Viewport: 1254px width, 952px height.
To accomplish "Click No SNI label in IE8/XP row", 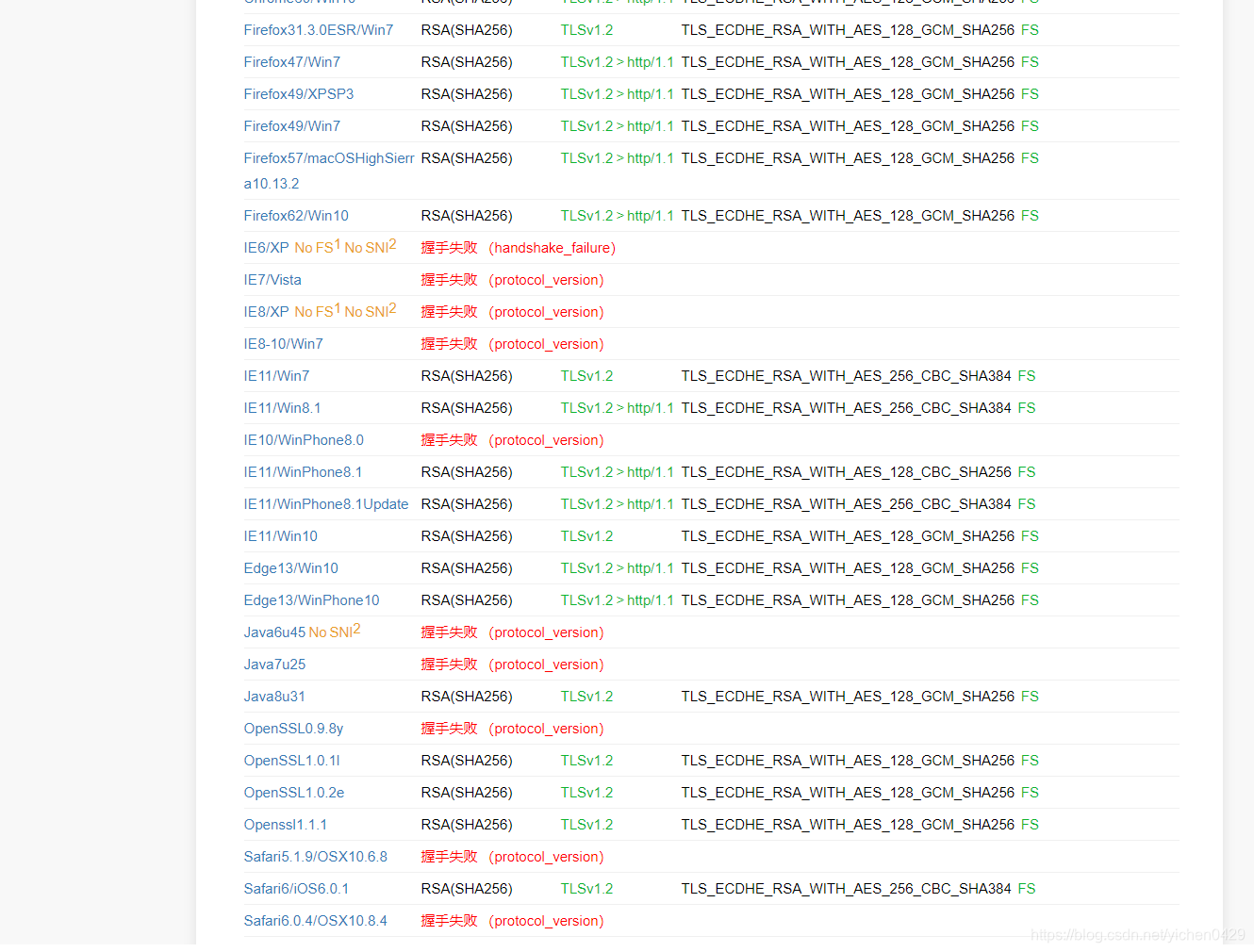I will pos(371,311).
